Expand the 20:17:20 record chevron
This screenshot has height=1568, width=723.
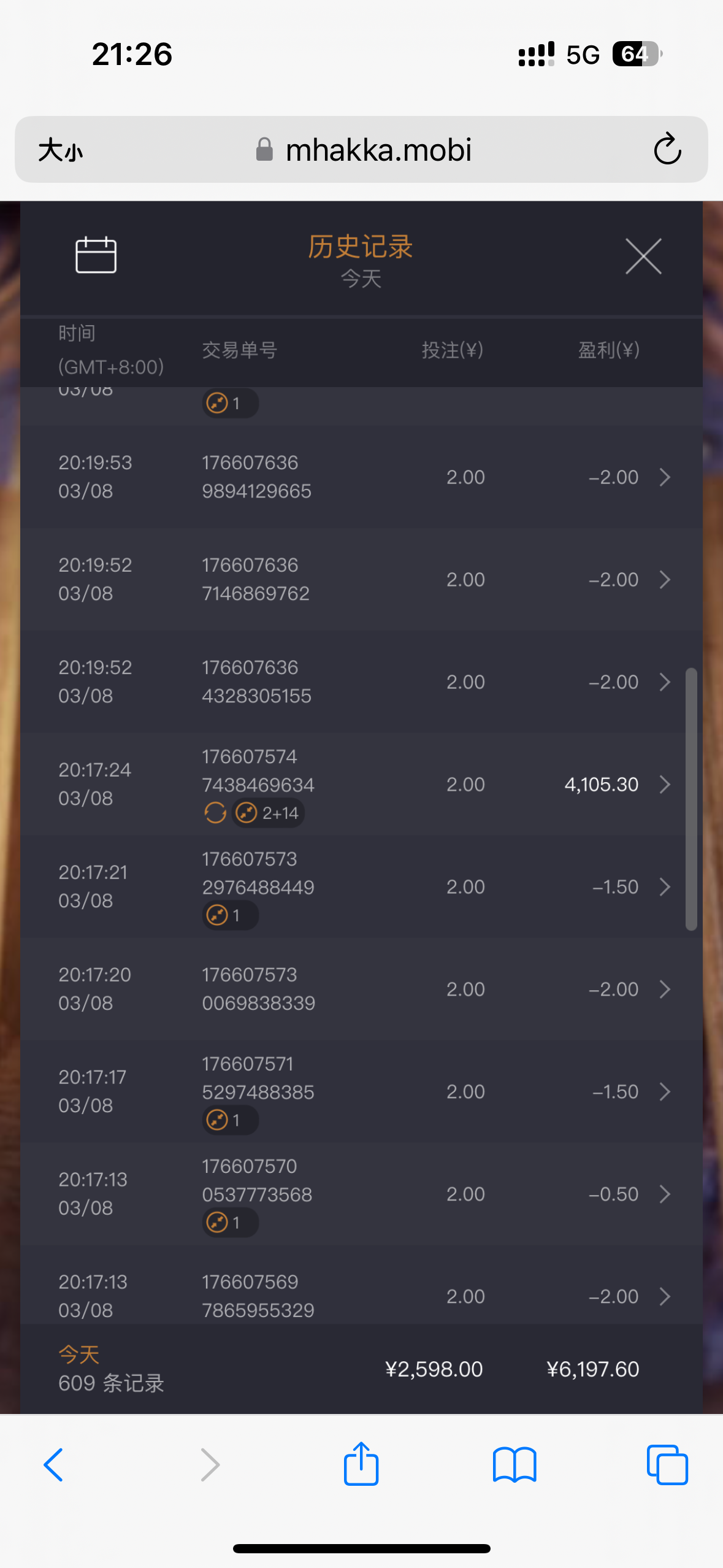pyautogui.click(x=665, y=990)
